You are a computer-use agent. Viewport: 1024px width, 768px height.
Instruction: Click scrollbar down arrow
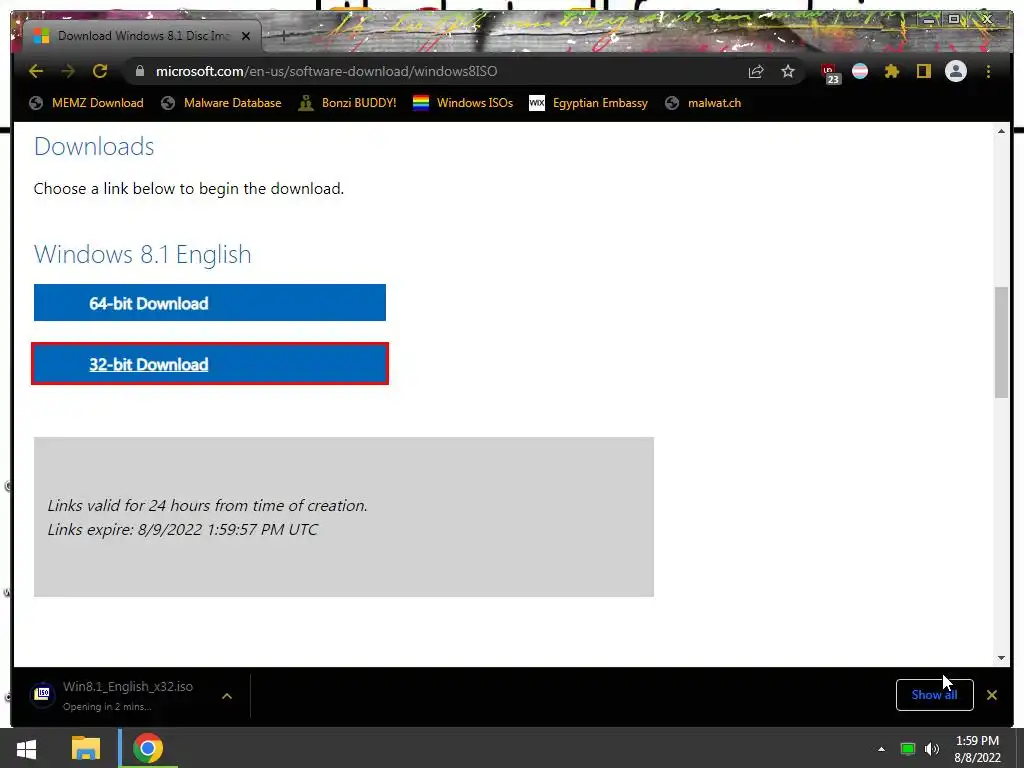[x=1001, y=658]
